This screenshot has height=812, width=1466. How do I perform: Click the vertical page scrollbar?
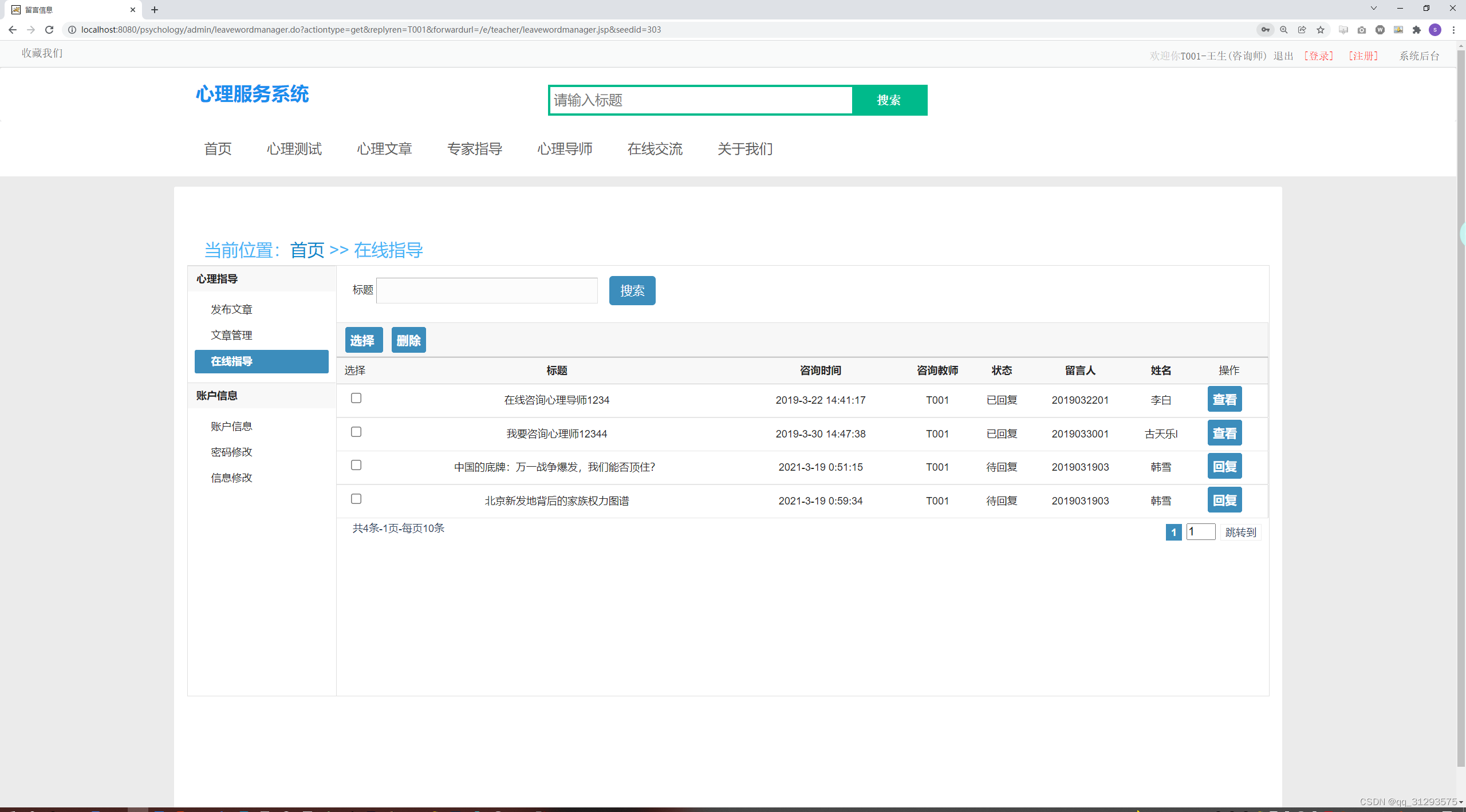(x=1461, y=401)
